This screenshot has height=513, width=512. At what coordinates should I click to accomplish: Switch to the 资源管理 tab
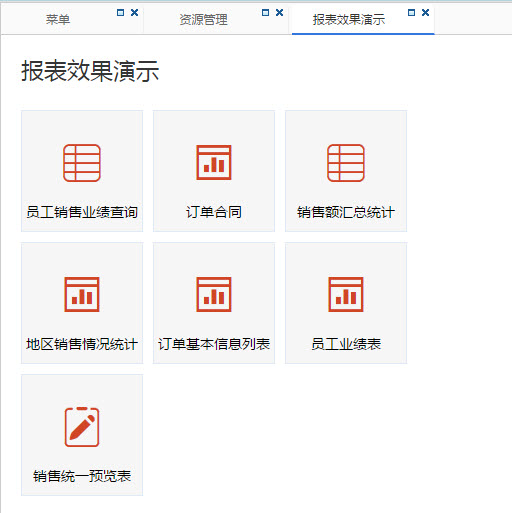pyautogui.click(x=203, y=20)
